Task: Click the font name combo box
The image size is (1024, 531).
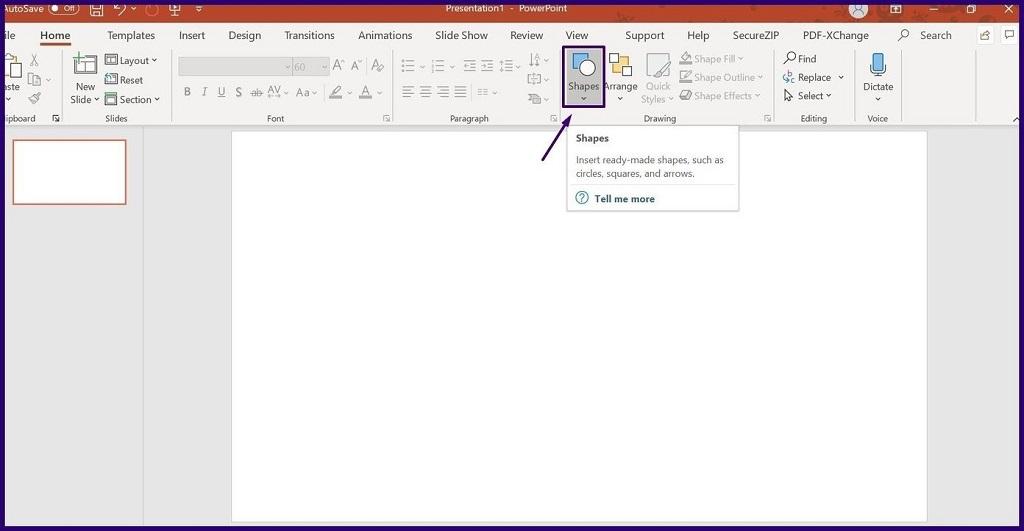Action: (x=235, y=67)
